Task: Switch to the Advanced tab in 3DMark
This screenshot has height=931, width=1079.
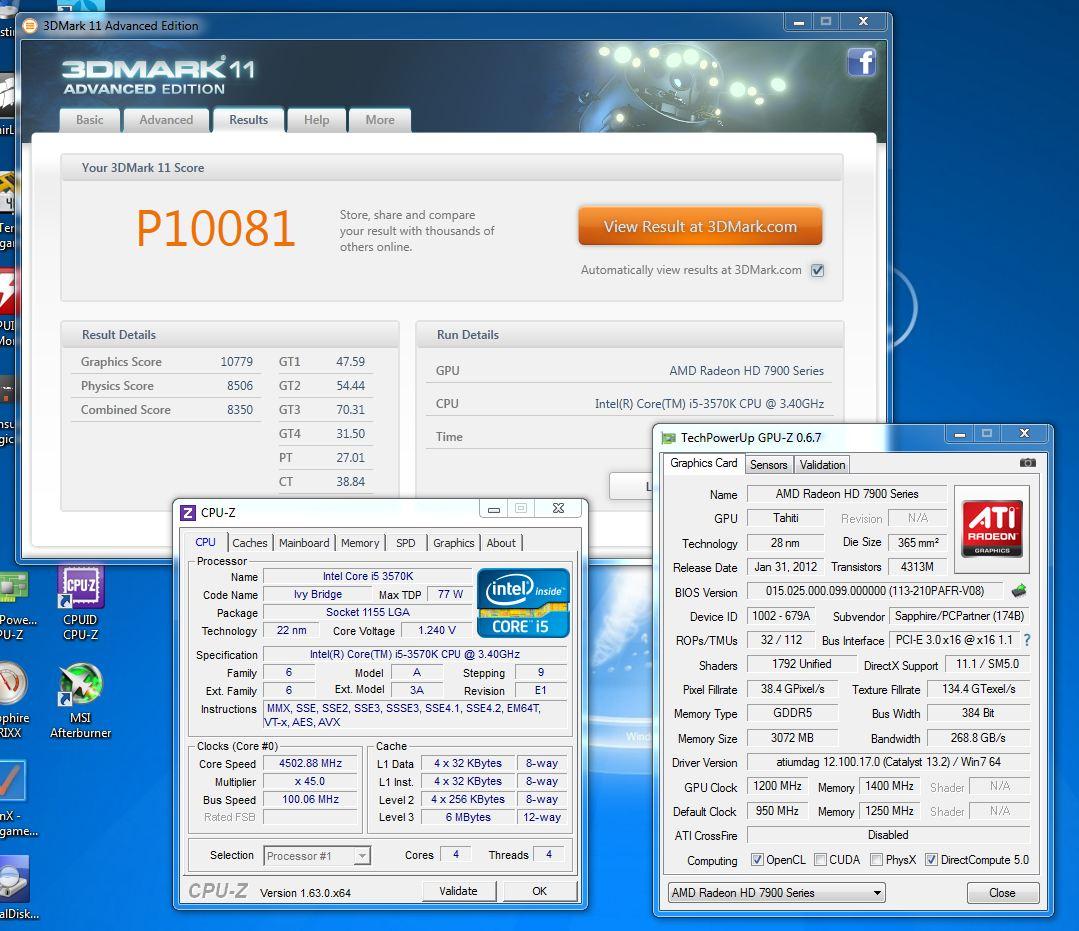Action: 166,120
